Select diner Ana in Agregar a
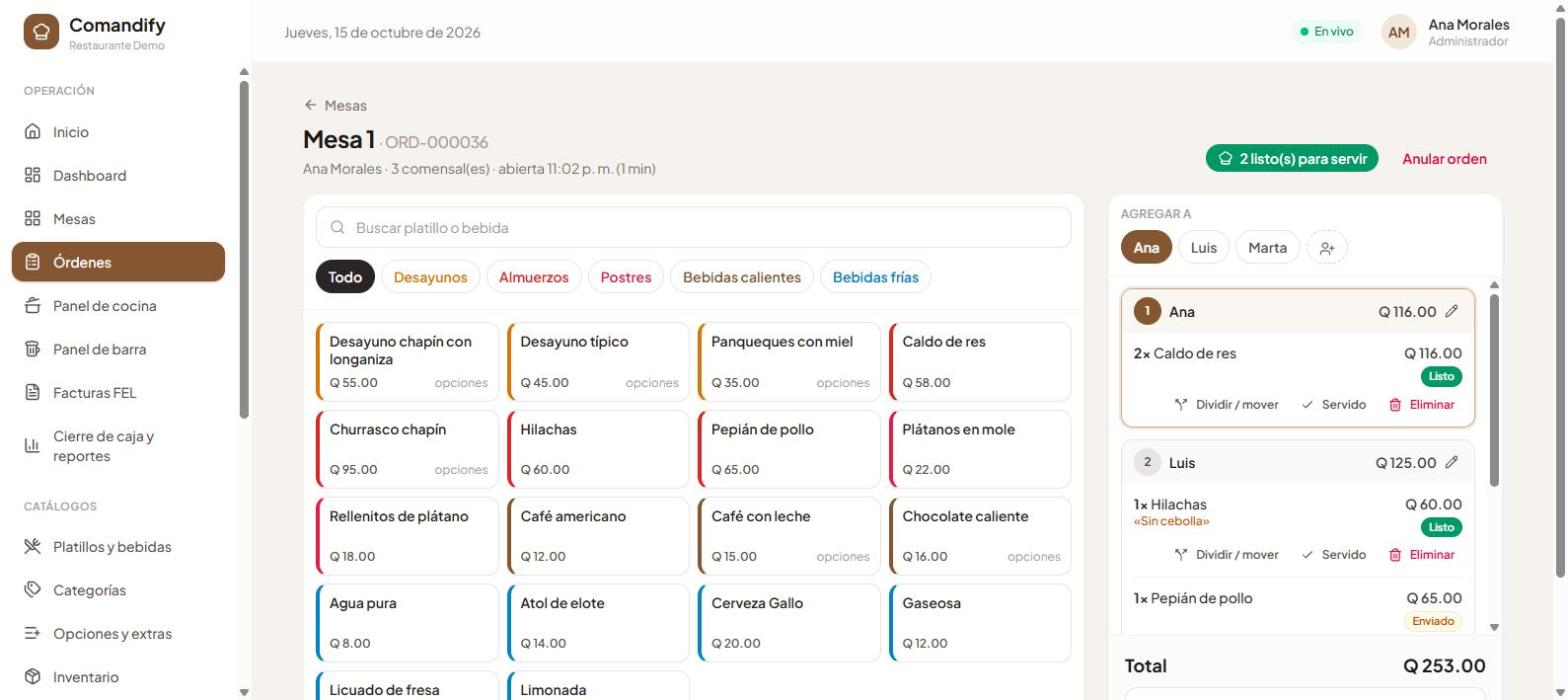1568x700 pixels. (1147, 248)
